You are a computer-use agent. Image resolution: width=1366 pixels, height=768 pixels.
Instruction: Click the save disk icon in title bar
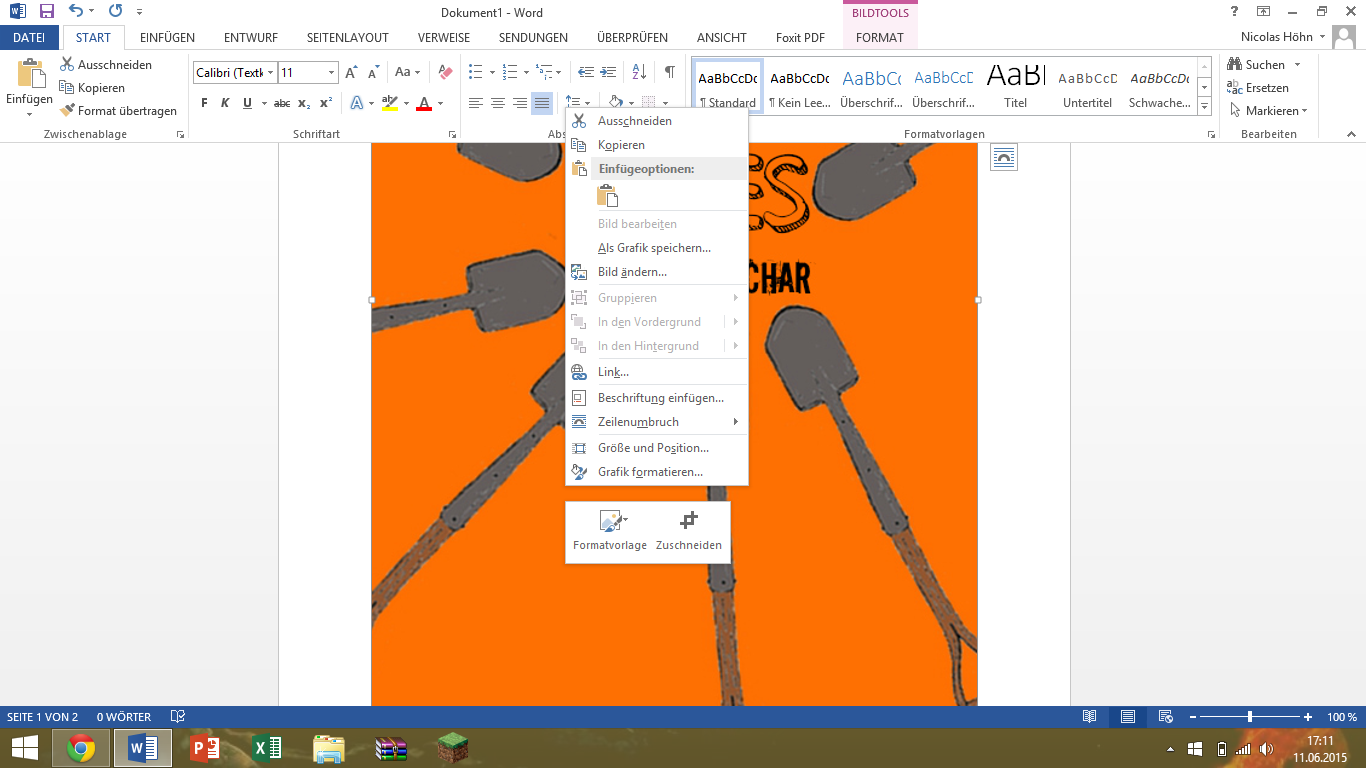pyautogui.click(x=46, y=12)
